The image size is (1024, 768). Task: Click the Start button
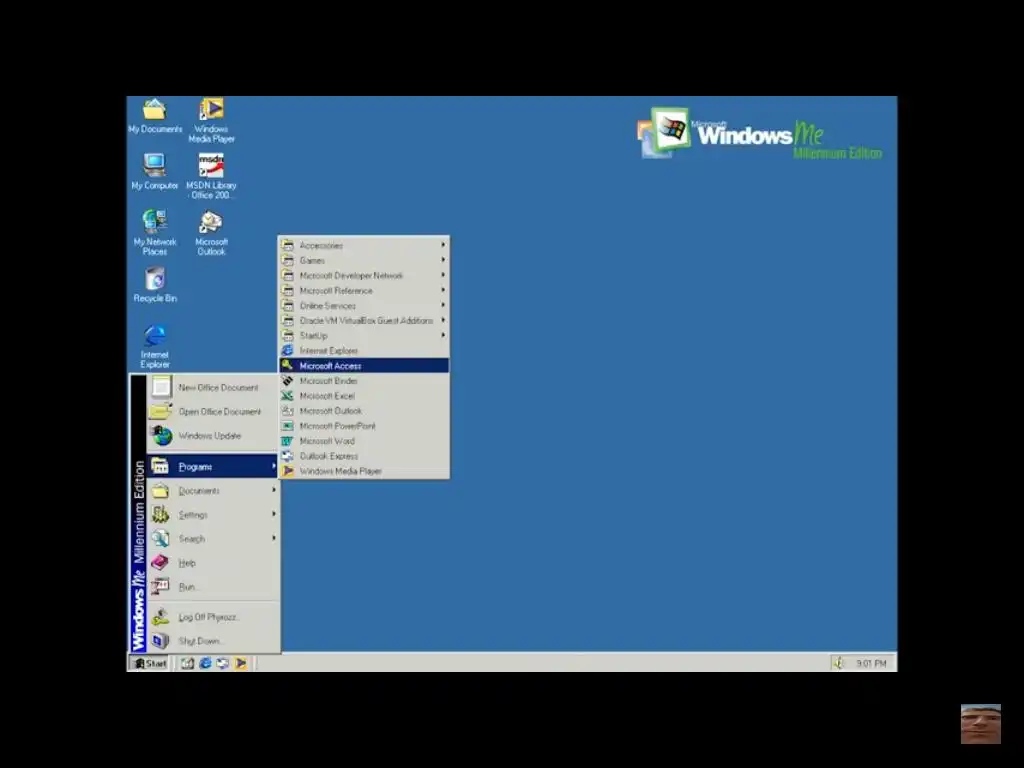[x=150, y=663]
